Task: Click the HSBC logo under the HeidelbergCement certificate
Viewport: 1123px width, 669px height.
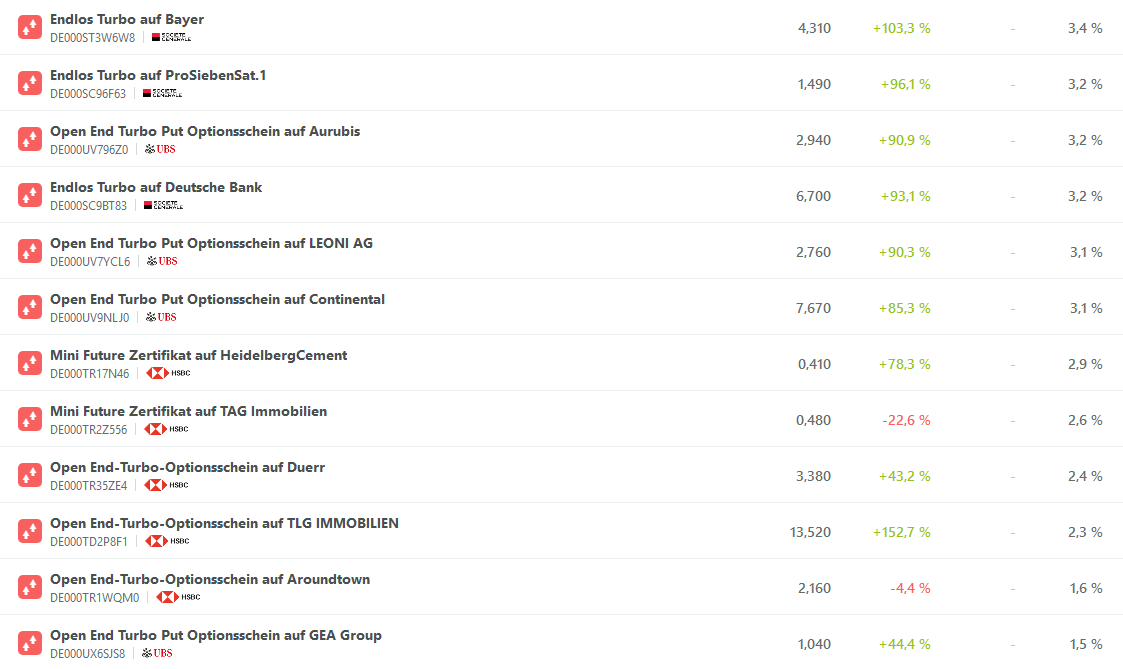Action: [x=168, y=373]
